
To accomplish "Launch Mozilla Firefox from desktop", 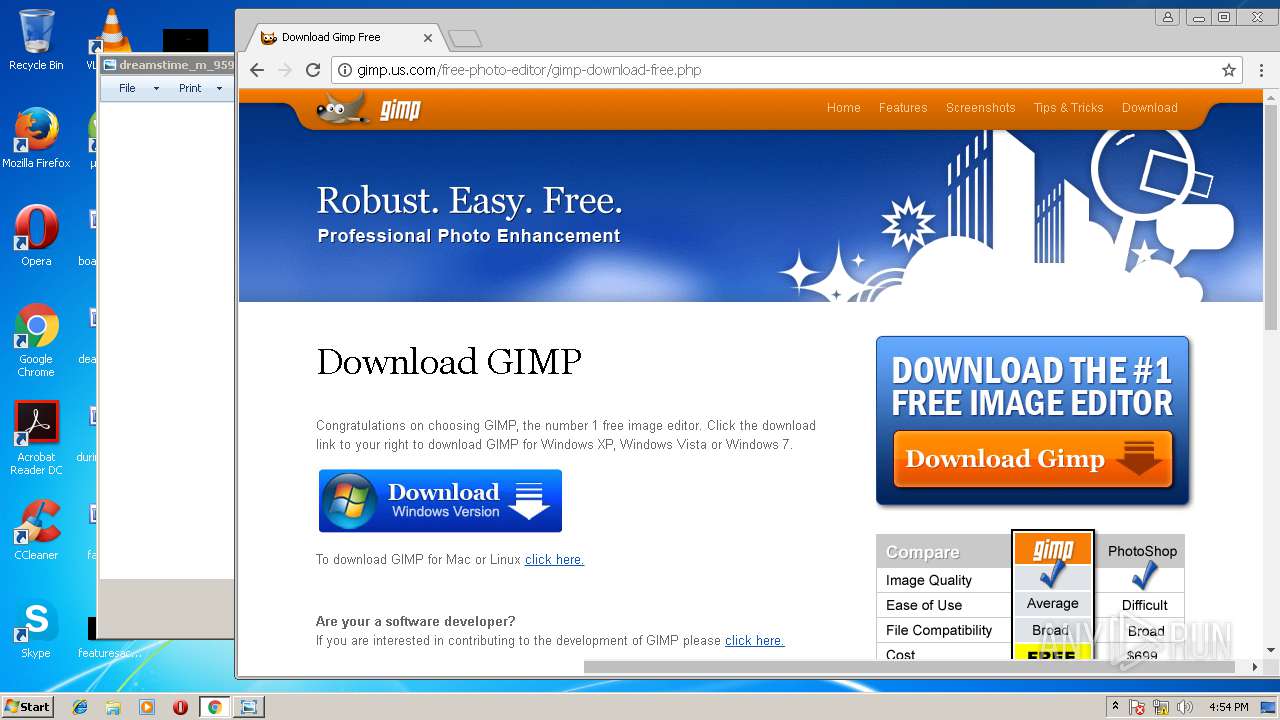I will pos(36,138).
